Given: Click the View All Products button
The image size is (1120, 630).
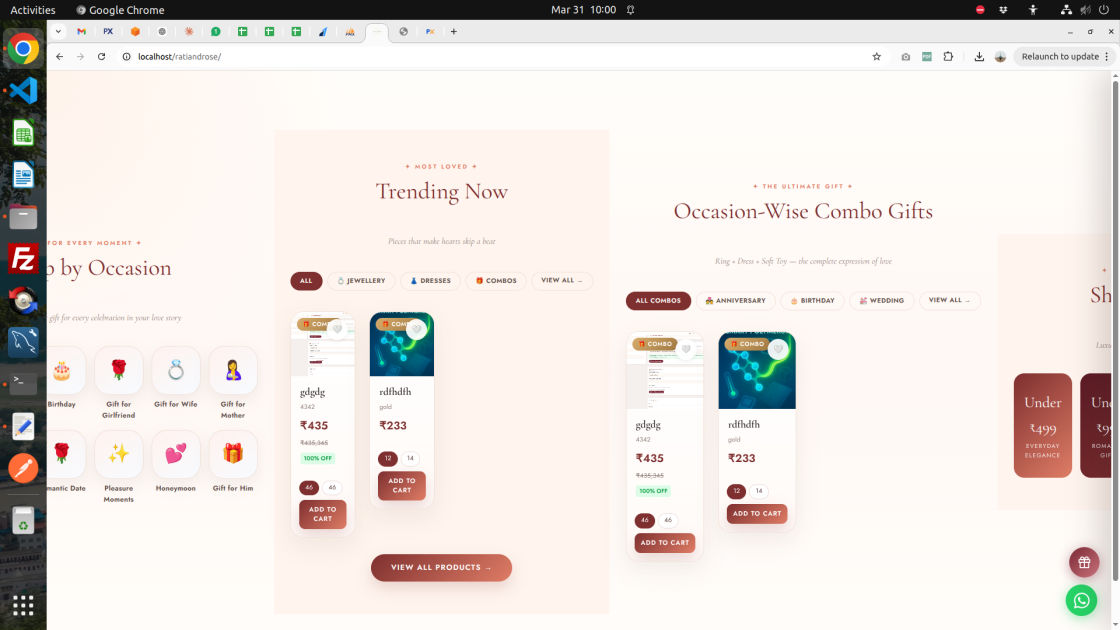Looking at the screenshot, I should point(441,568).
